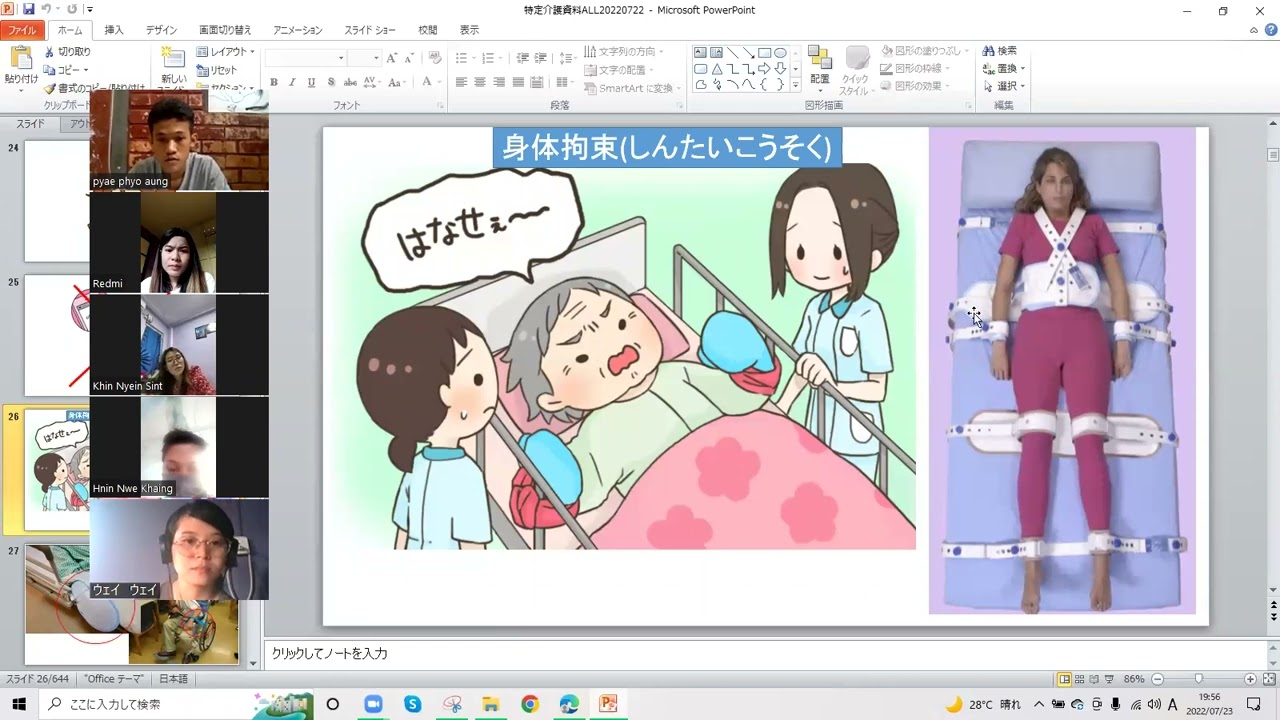Open 文字の配置 (Align Text) dropdown

pyautogui.click(x=620, y=70)
